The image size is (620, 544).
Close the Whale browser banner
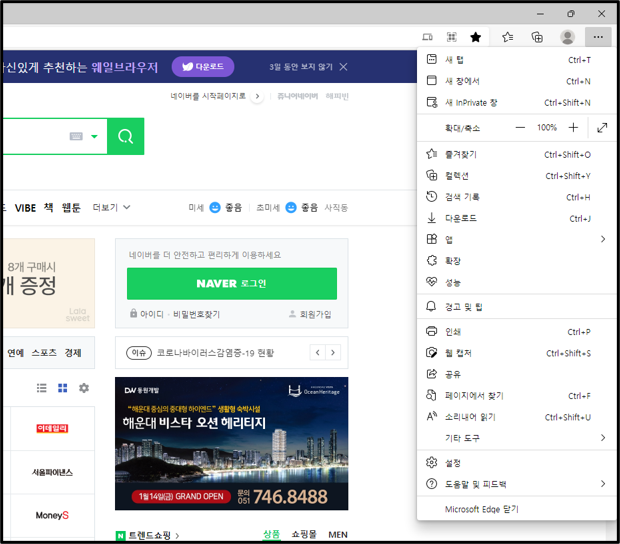(343, 67)
